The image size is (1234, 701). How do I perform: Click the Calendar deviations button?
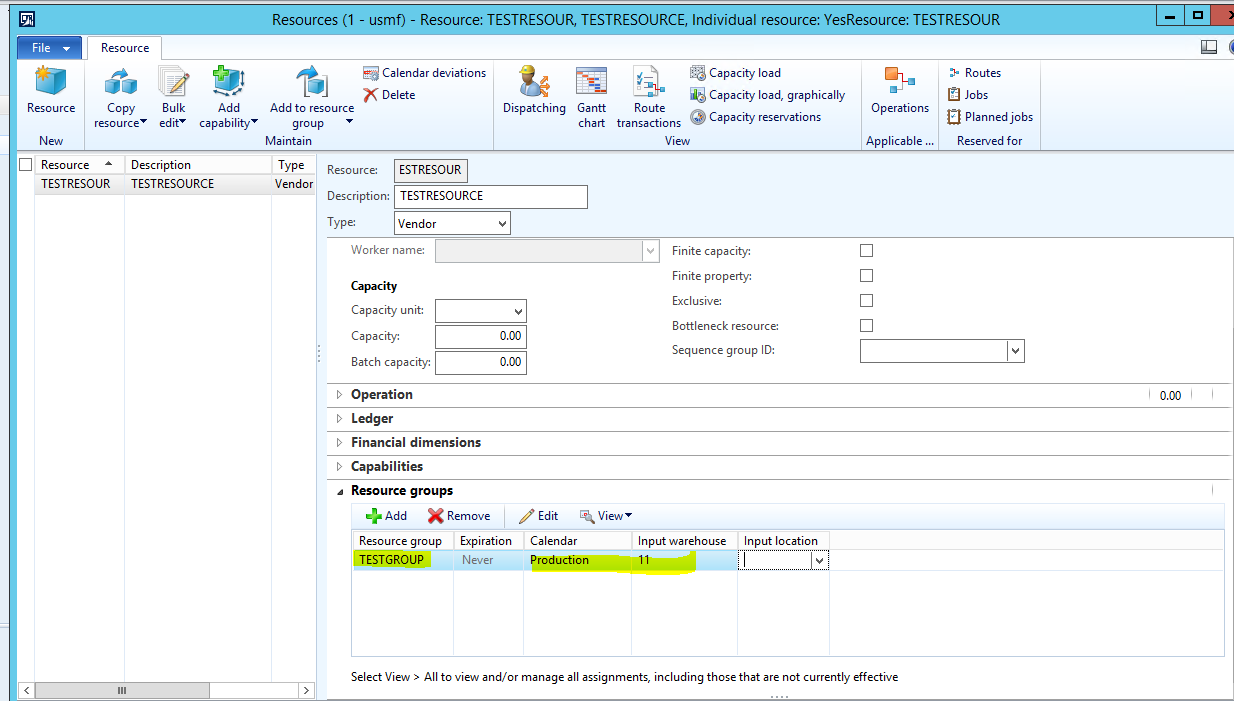tap(424, 73)
